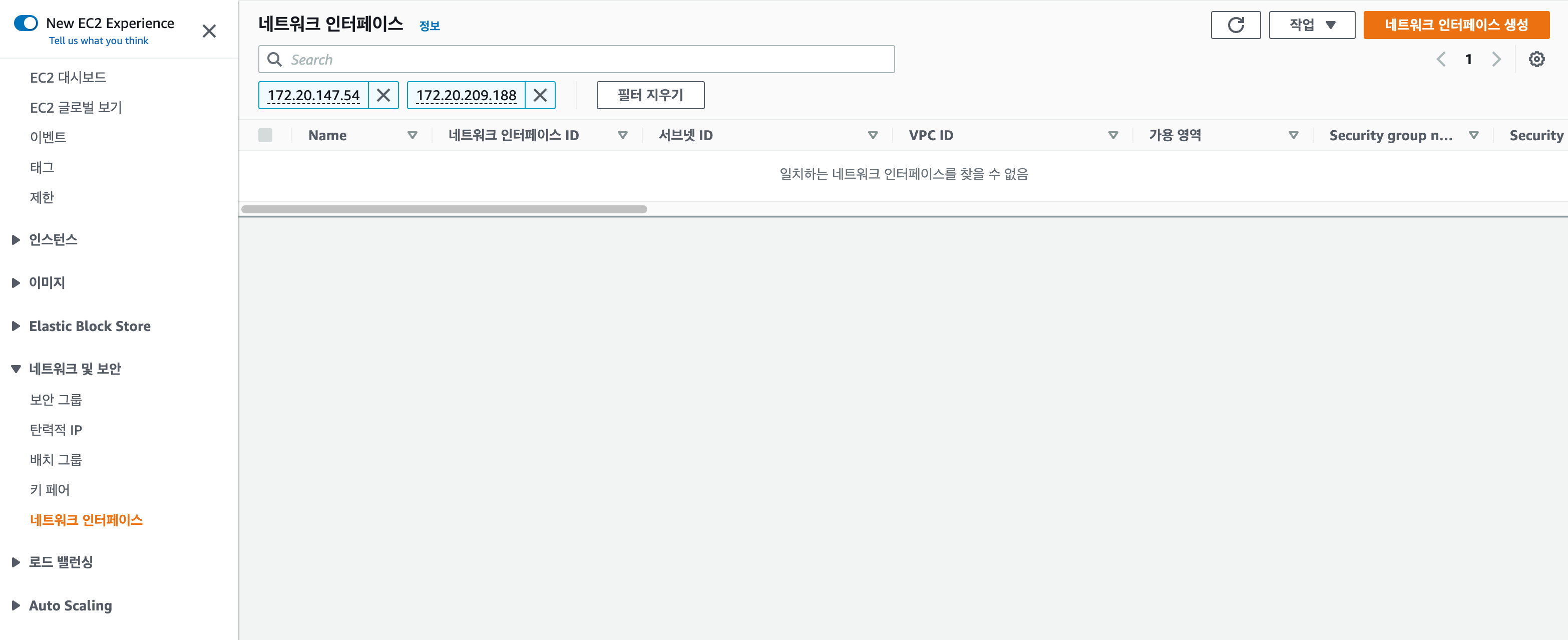Remove the 172.20.147.54 filter chip
The image size is (1568, 640).
pos(383,95)
